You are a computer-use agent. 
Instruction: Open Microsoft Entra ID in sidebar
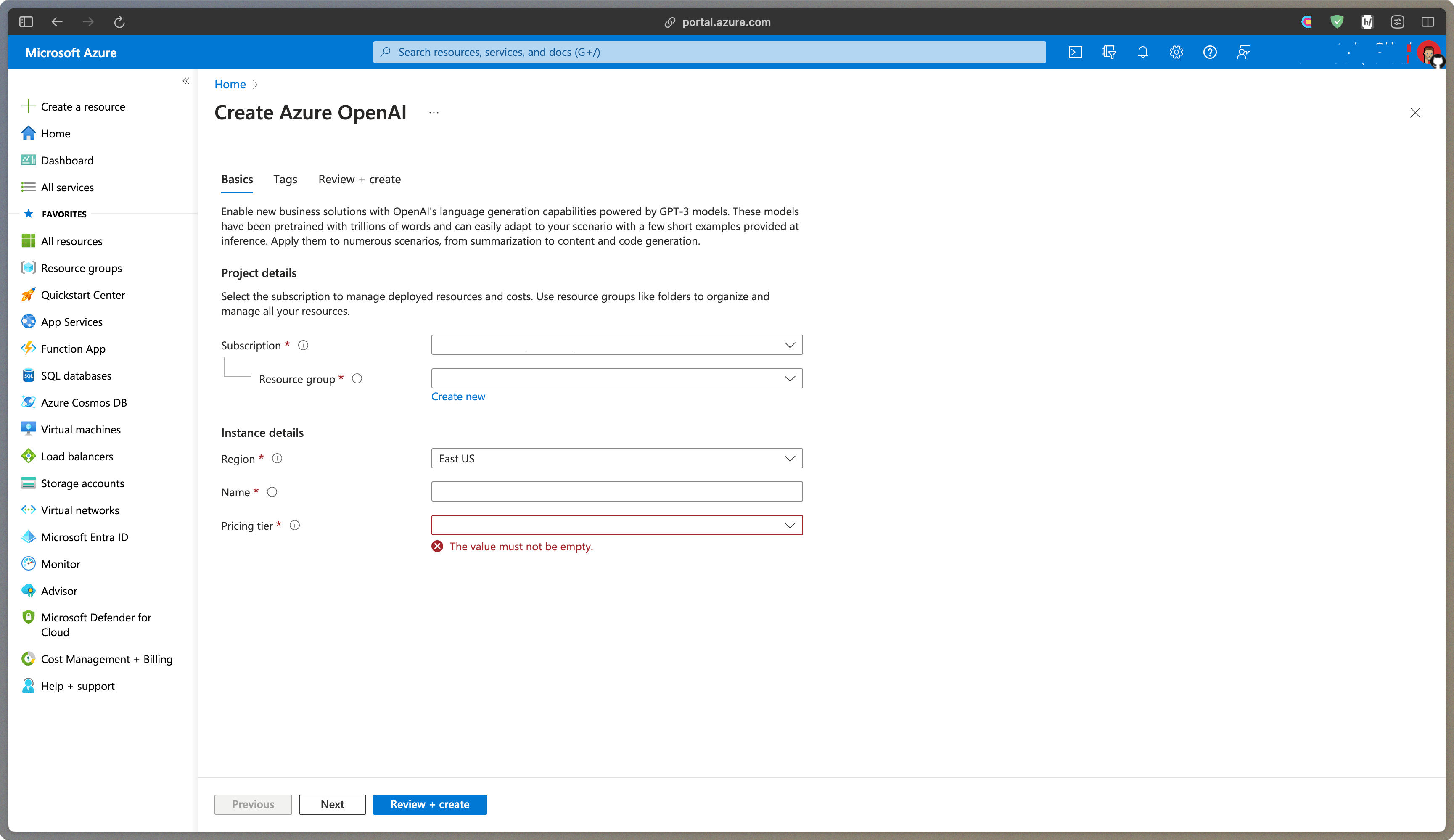click(84, 537)
